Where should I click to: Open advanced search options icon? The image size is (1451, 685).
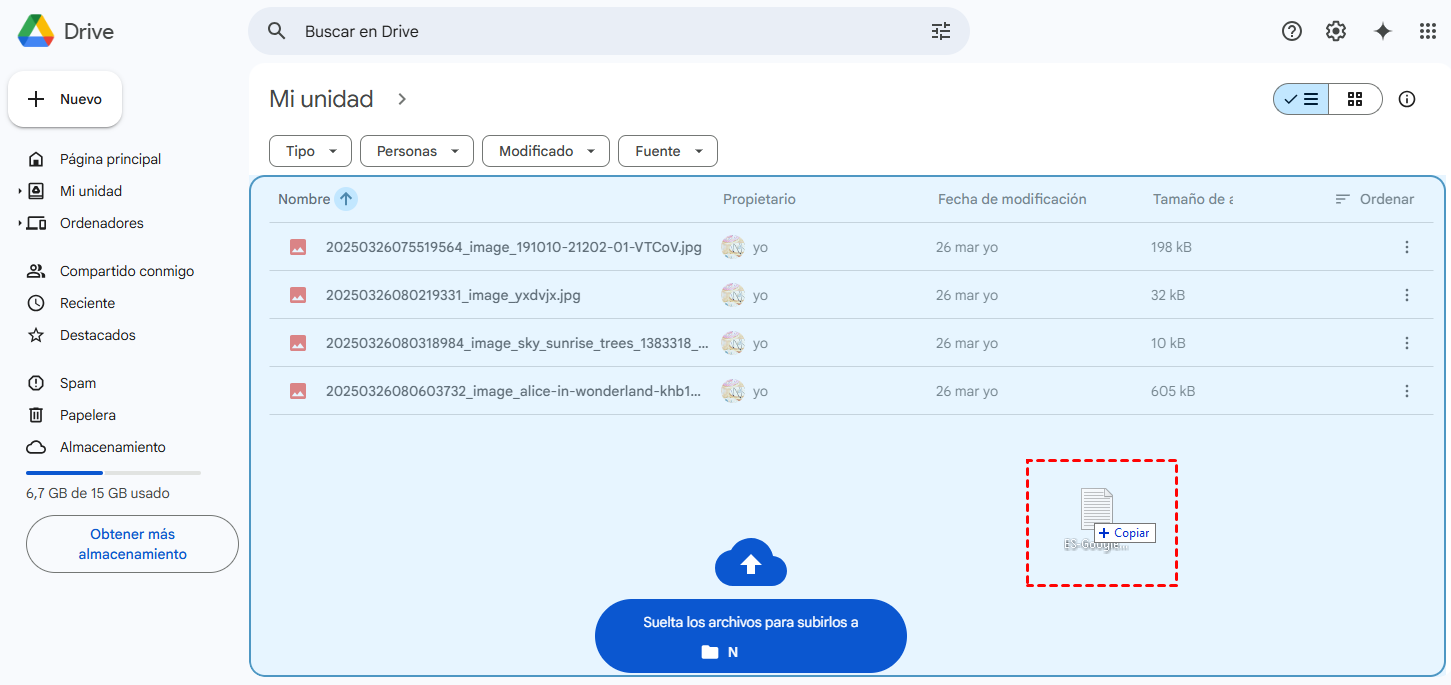(941, 31)
